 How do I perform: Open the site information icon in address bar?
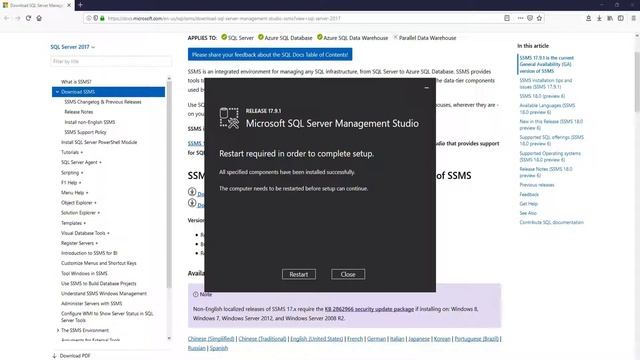click(x=89, y=18)
